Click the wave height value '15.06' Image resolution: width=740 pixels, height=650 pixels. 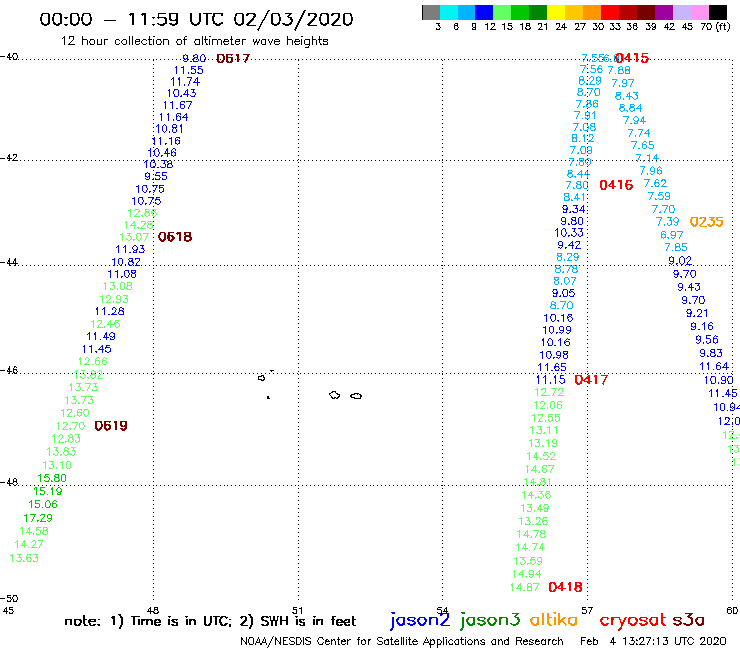tap(43, 505)
